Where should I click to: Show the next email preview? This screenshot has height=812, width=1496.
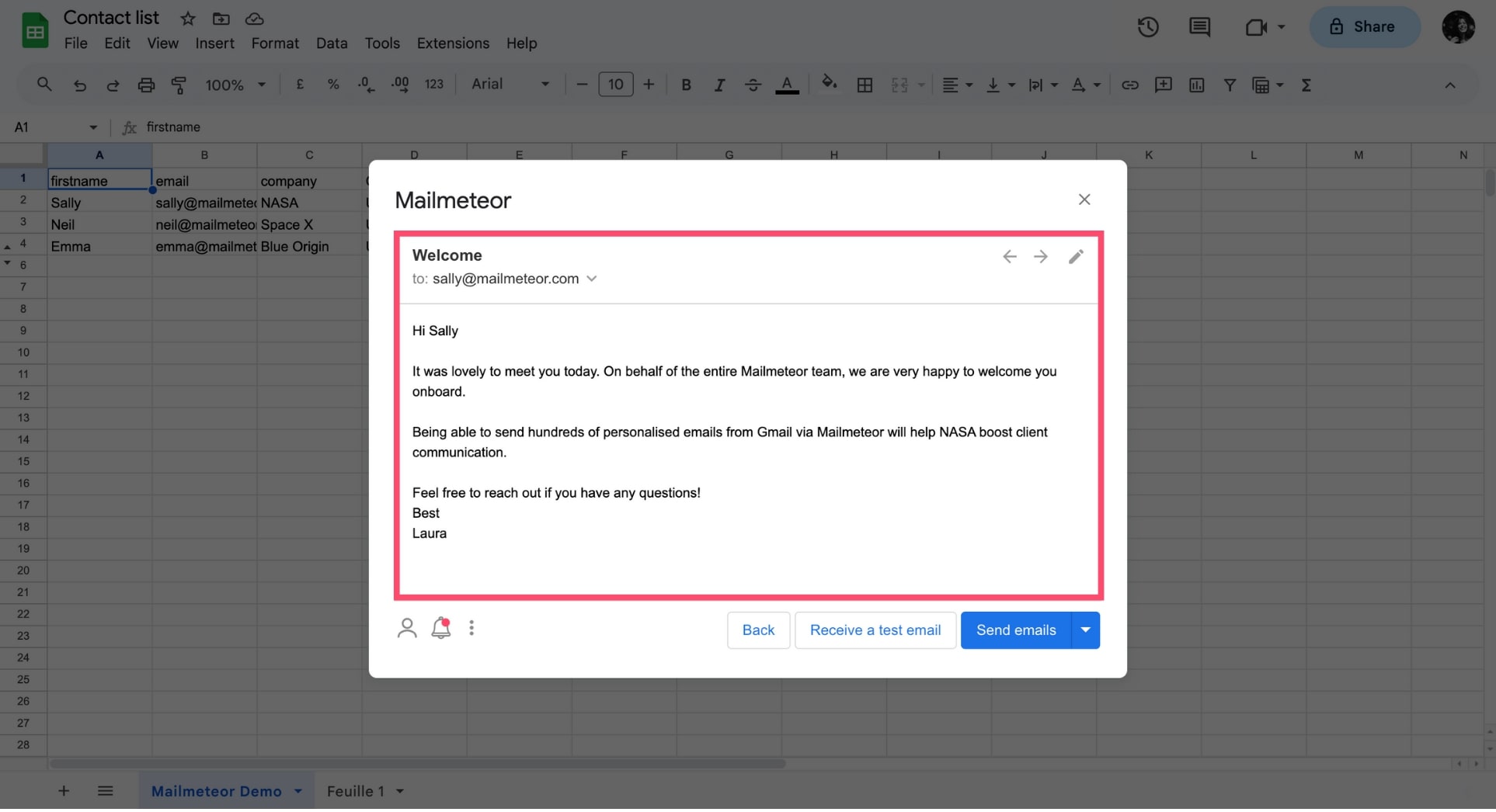(1041, 256)
